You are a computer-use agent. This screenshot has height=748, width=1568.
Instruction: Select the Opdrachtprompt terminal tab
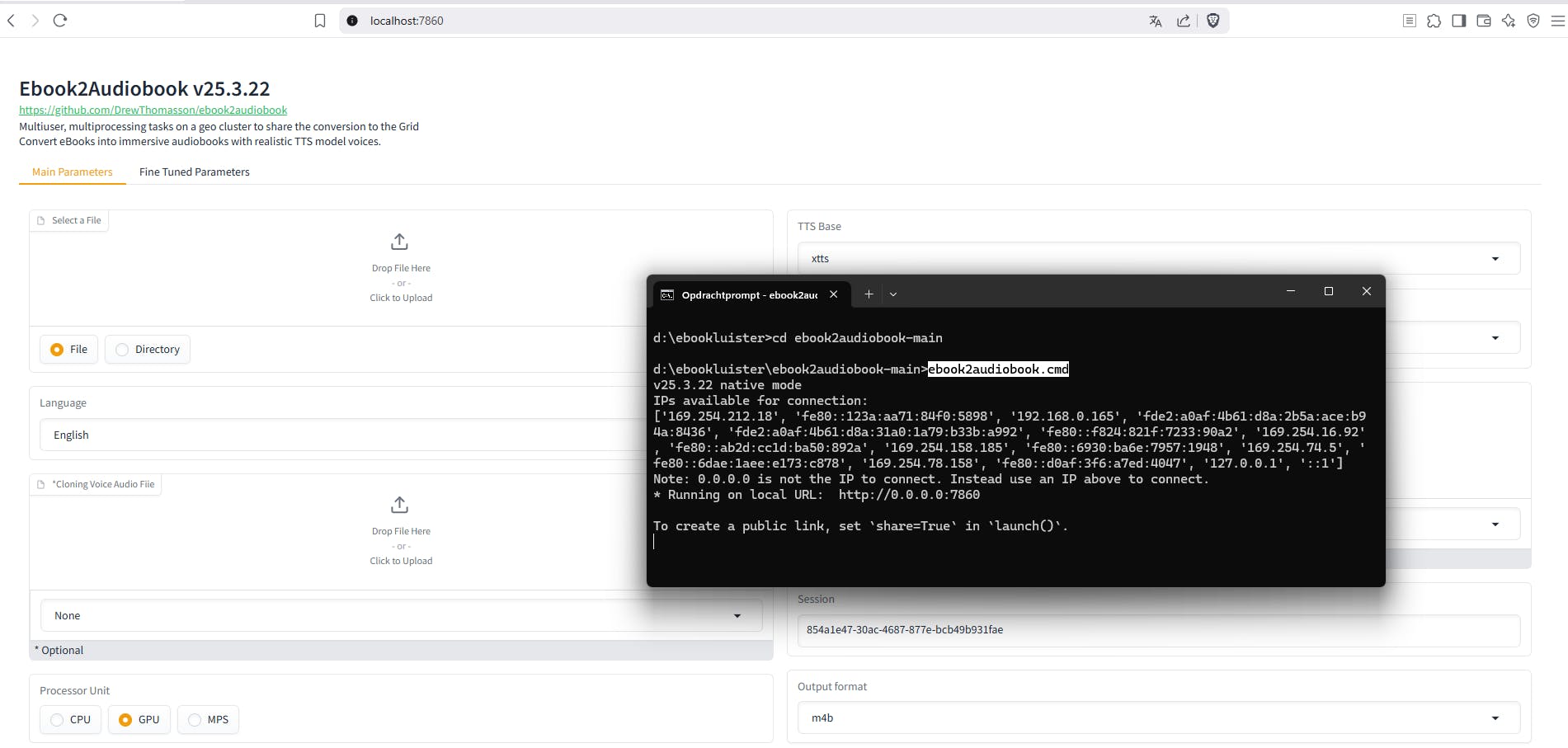tap(750, 295)
